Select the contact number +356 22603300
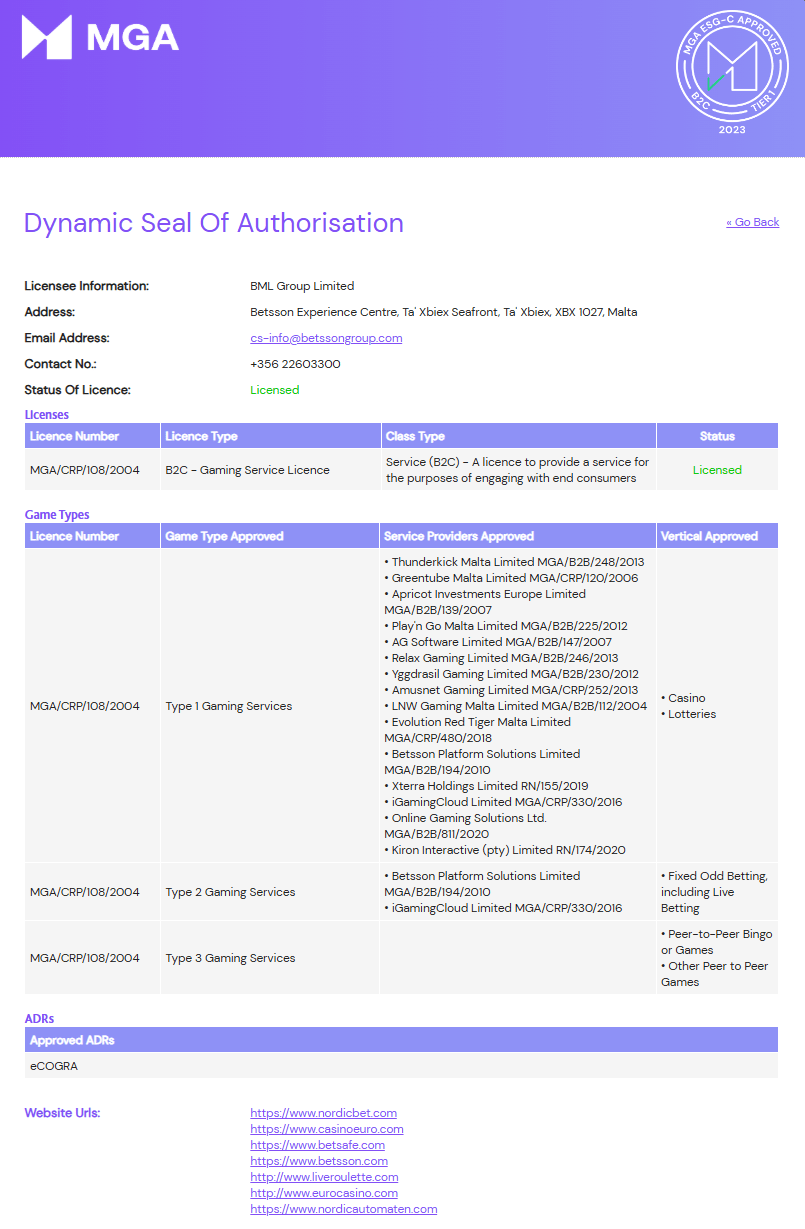805x1229 pixels. (x=295, y=364)
